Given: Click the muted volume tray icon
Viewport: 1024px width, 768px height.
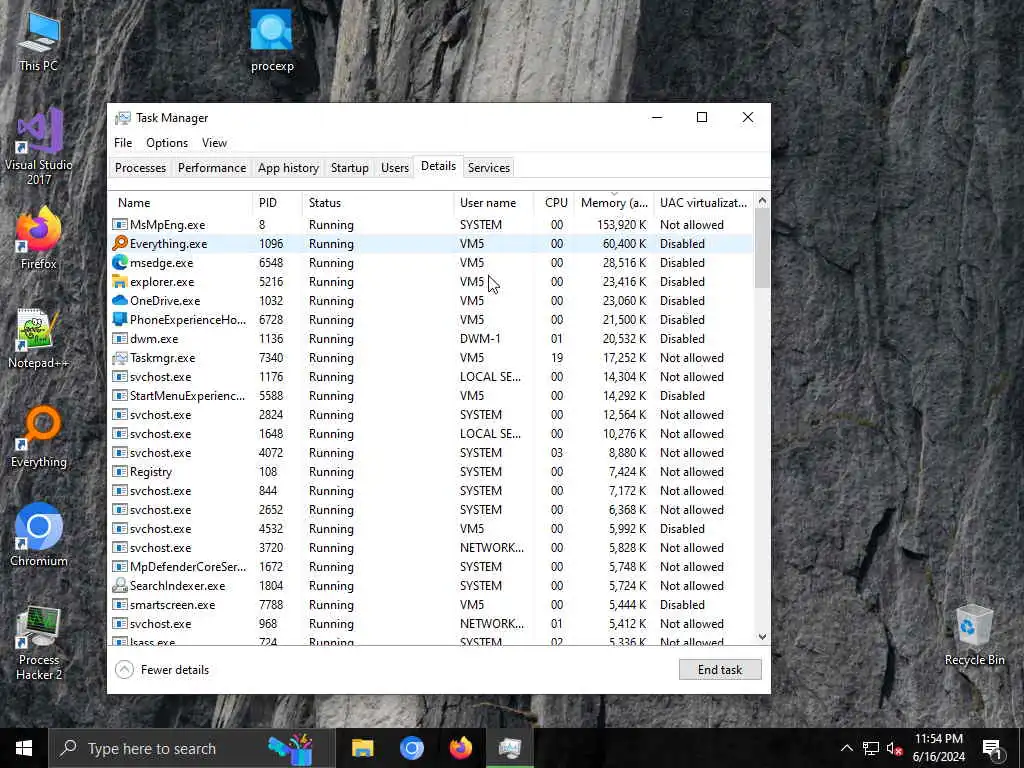Looking at the screenshot, I should (895, 748).
